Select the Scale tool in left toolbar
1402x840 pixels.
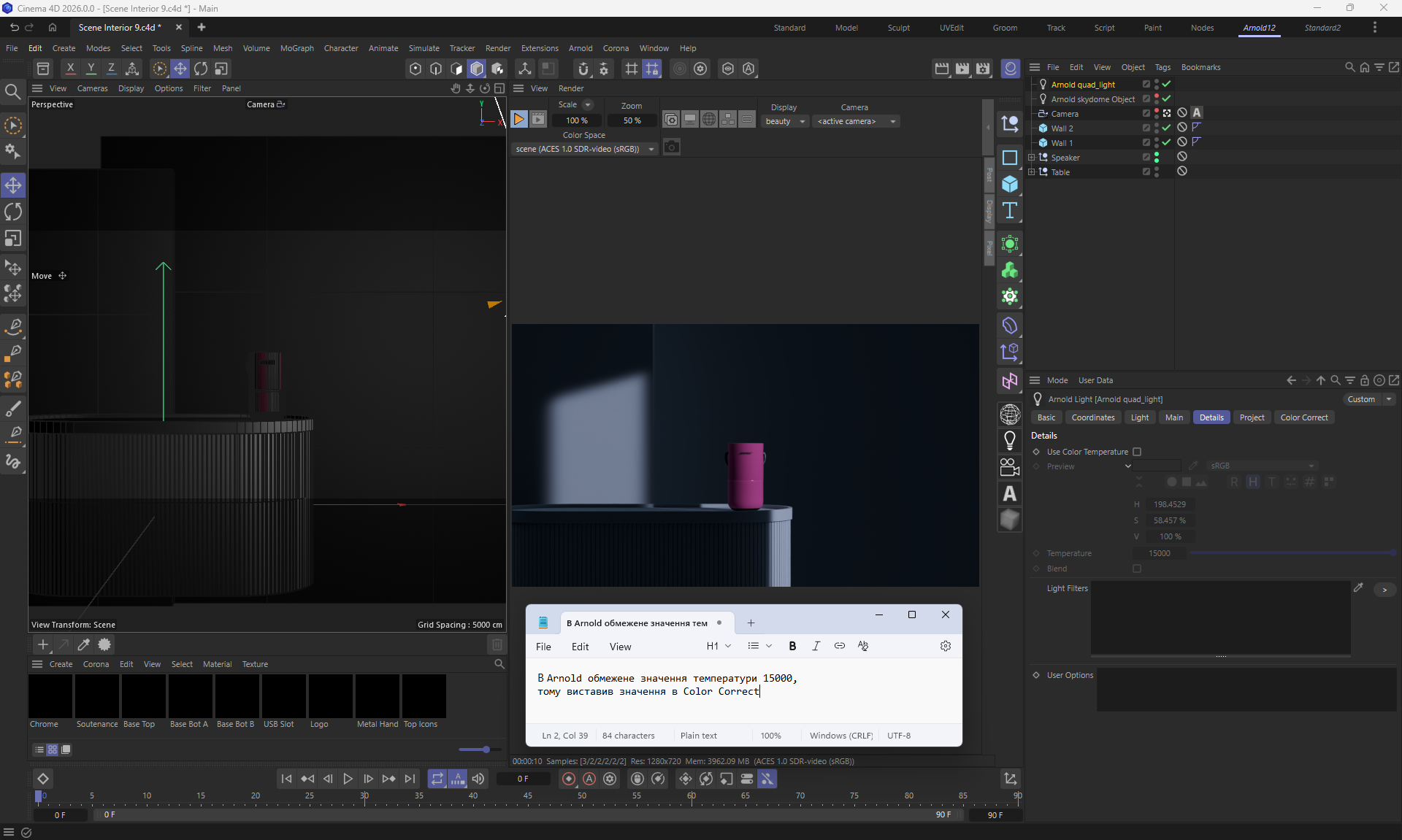click(x=13, y=239)
